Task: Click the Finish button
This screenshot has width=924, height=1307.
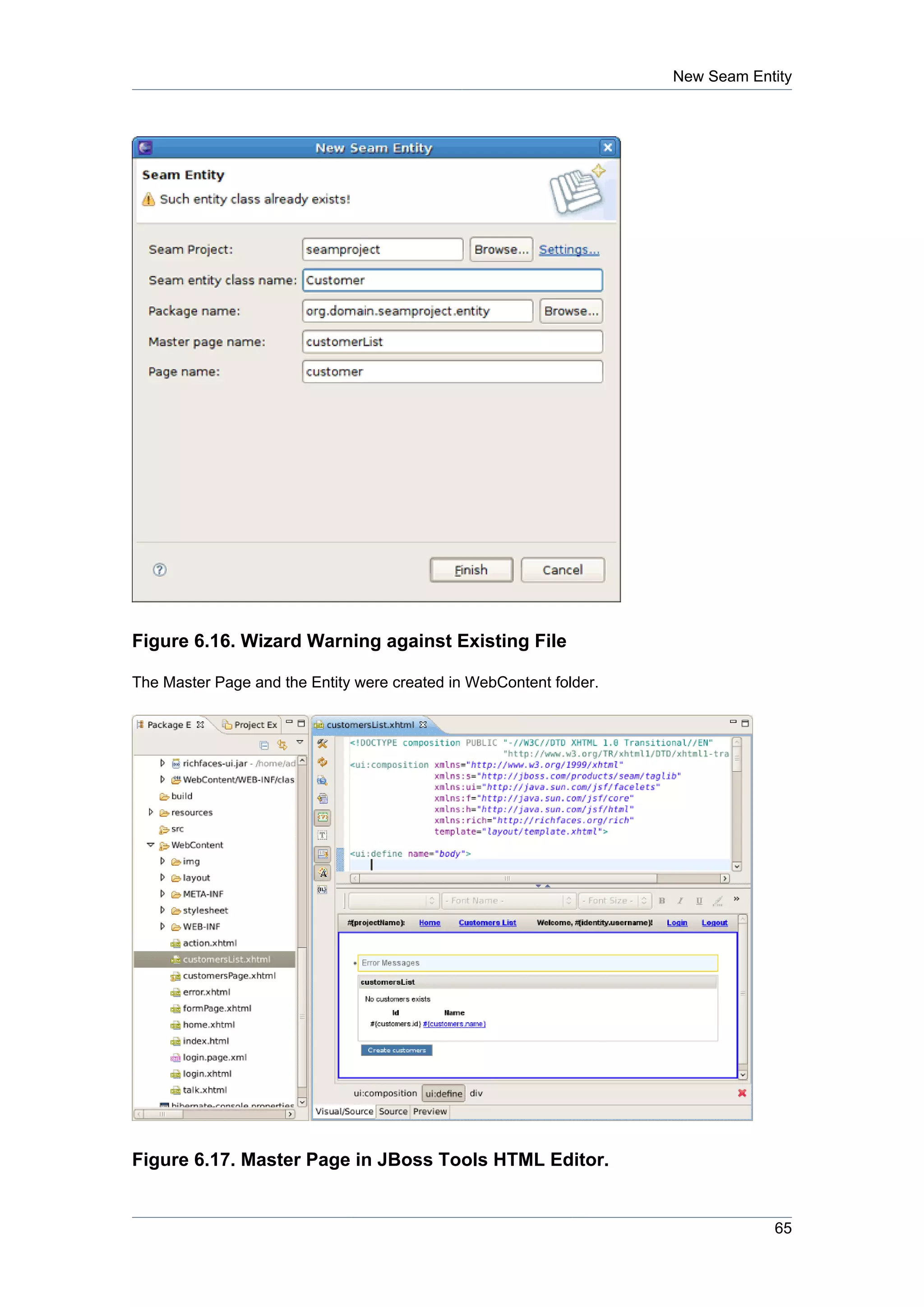Action: coord(471,570)
